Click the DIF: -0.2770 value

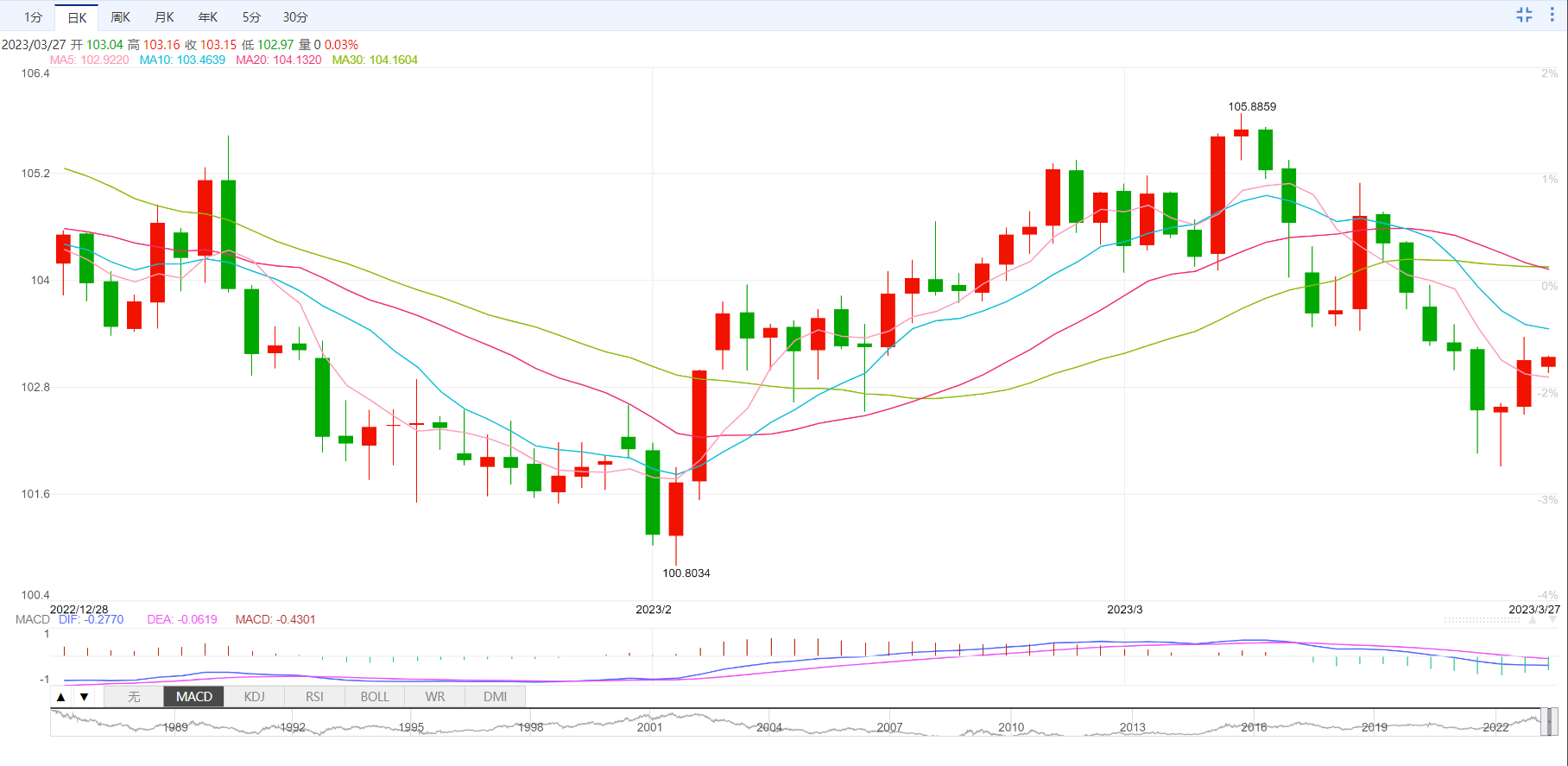(92, 619)
